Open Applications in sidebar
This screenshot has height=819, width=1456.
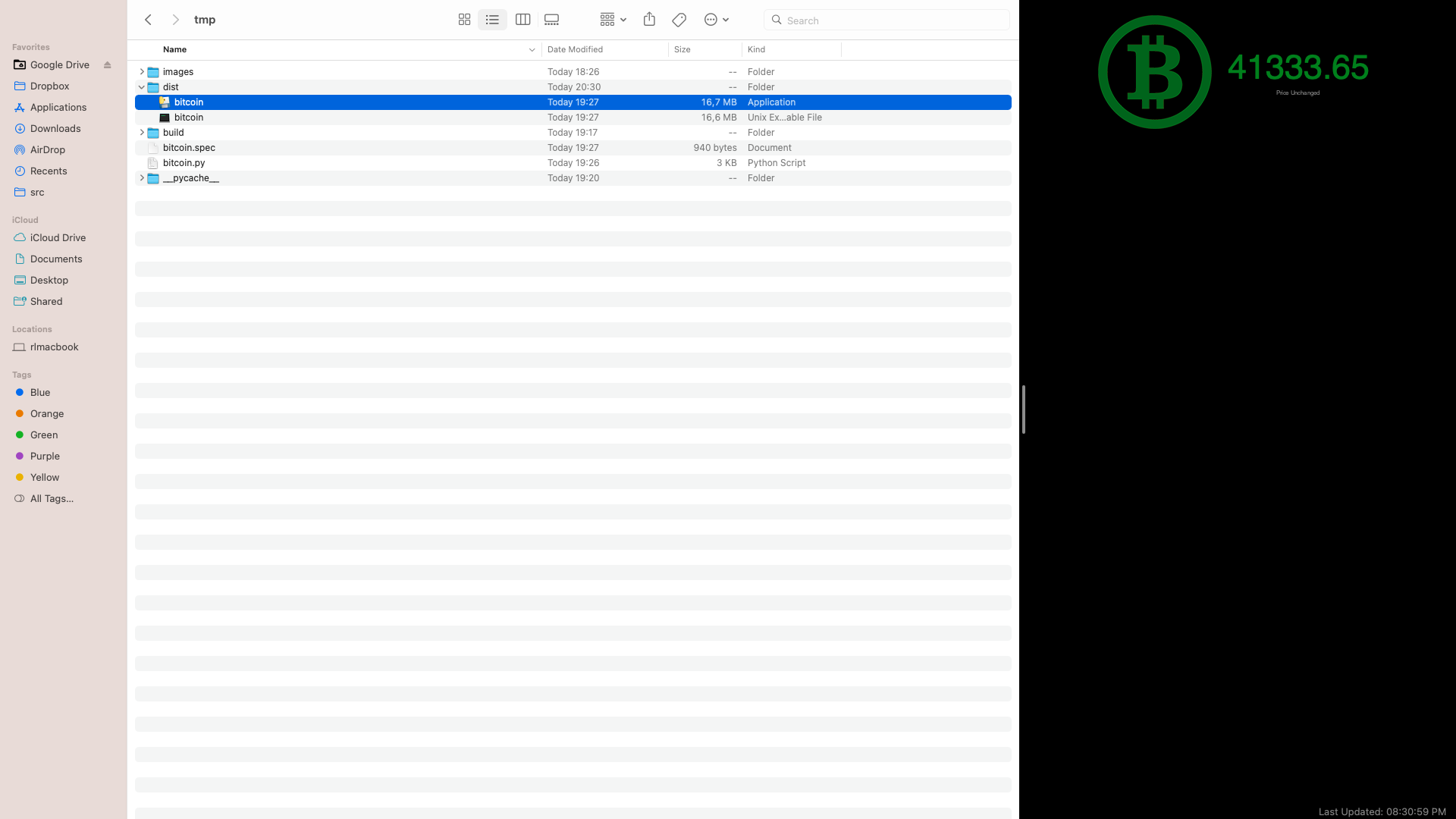point(58,108)
